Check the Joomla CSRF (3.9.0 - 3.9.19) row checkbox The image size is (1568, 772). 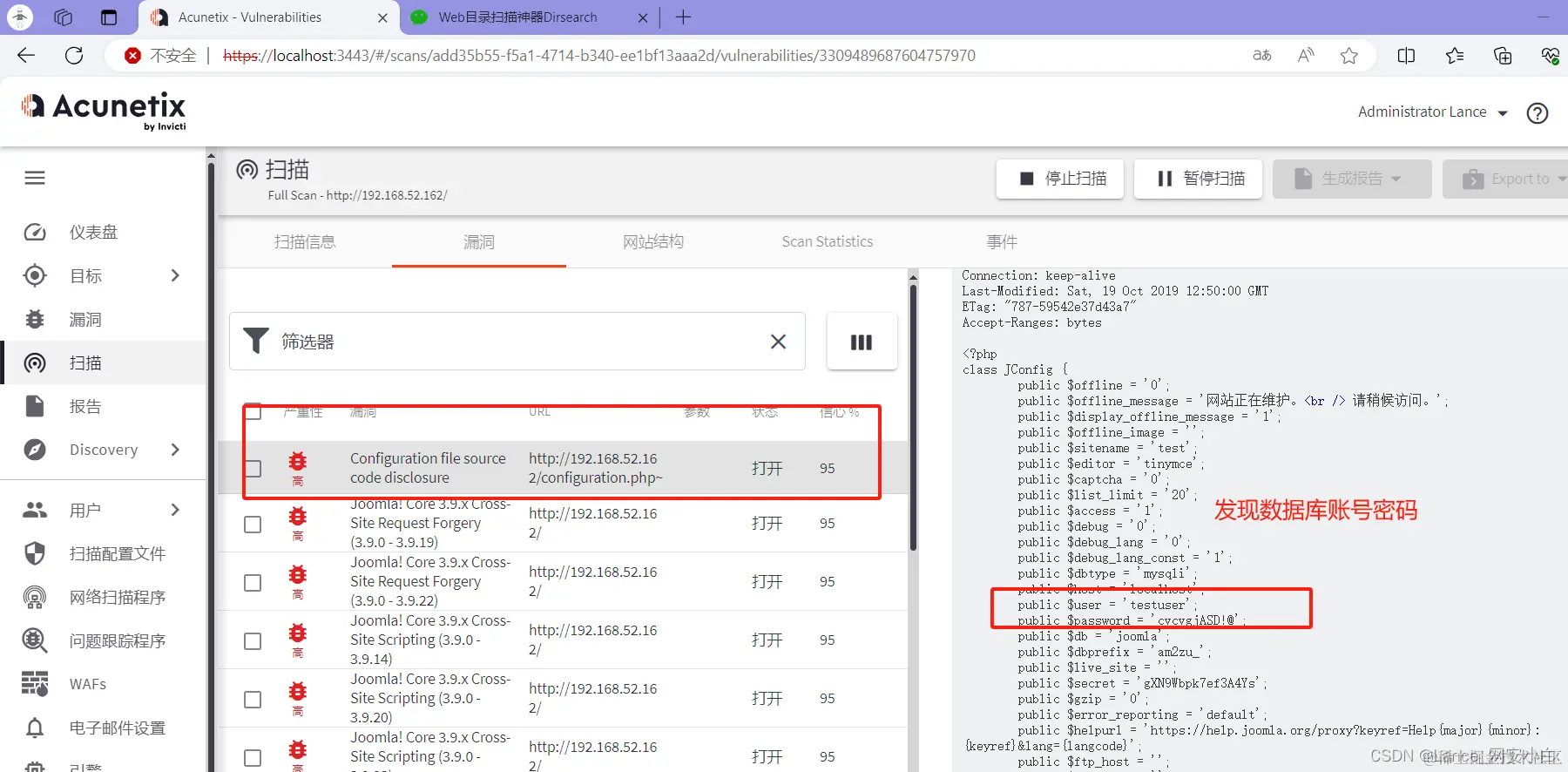[x=253, y=524]
